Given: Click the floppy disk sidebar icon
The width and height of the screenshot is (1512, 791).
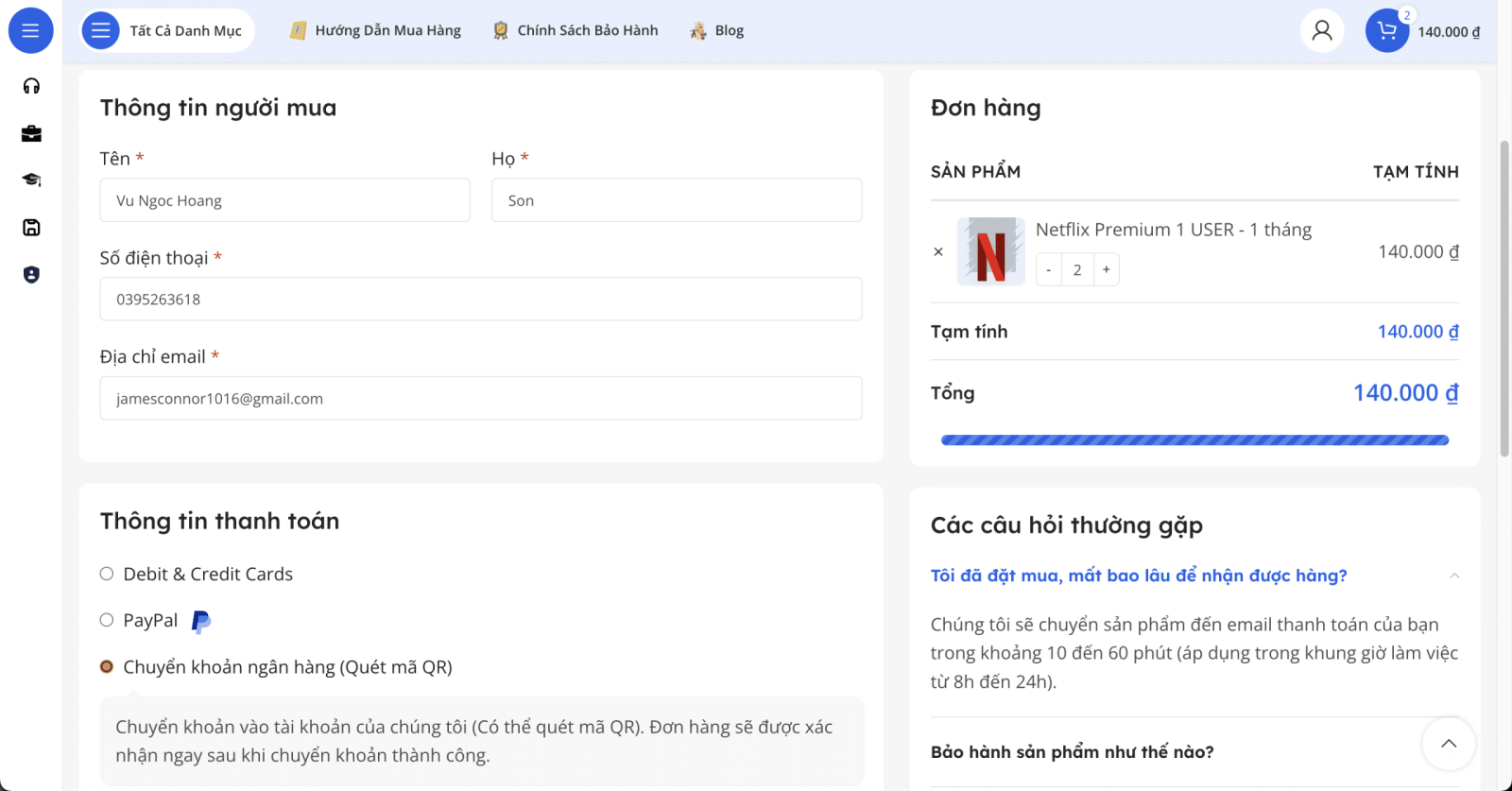Looking at the screenshot, I should coord(31,227).
